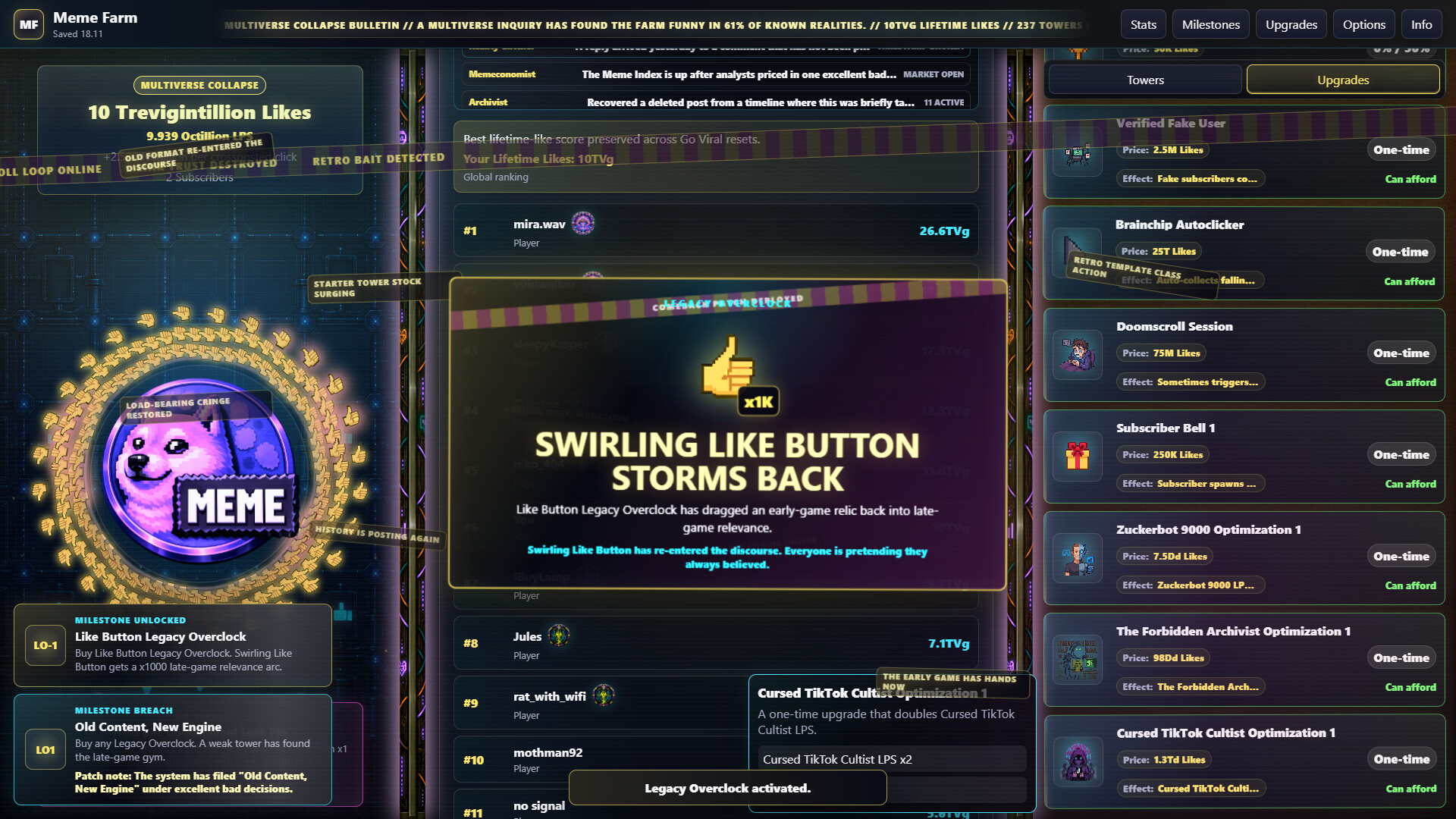The image size is (1456, 819).
Task: Click the Old Content, New Engine notification
Action: pos(173,750)
